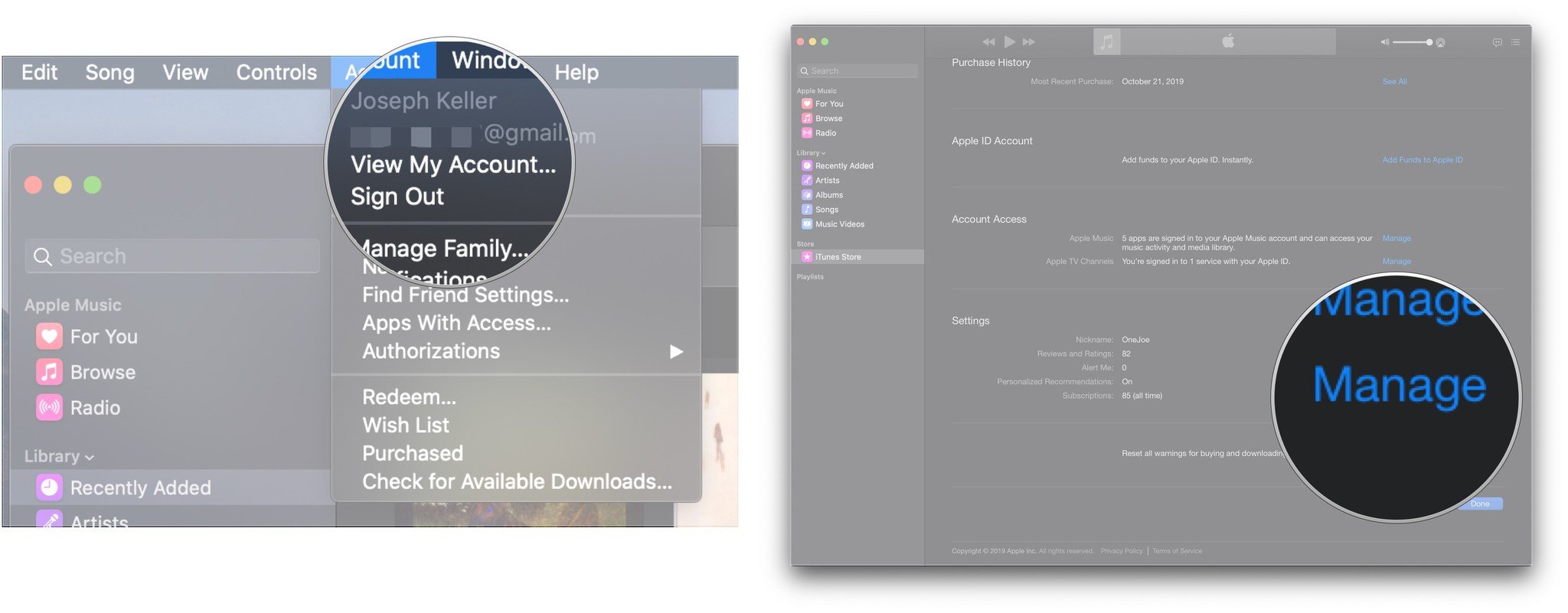
Task: Click the music note artwork placeholder
Action: point(1107,41)
